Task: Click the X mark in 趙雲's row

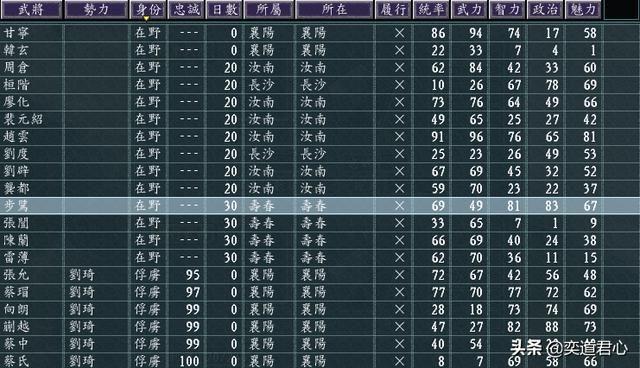Action: pyautogui.click(x=400, y=137)
